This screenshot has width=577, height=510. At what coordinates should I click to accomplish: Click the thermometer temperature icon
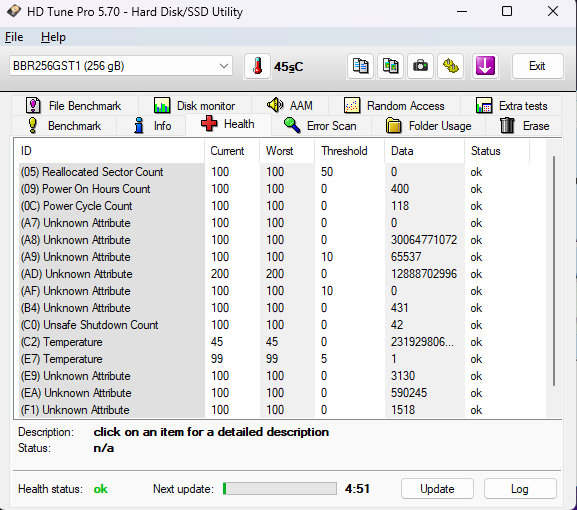click(258, 66)
